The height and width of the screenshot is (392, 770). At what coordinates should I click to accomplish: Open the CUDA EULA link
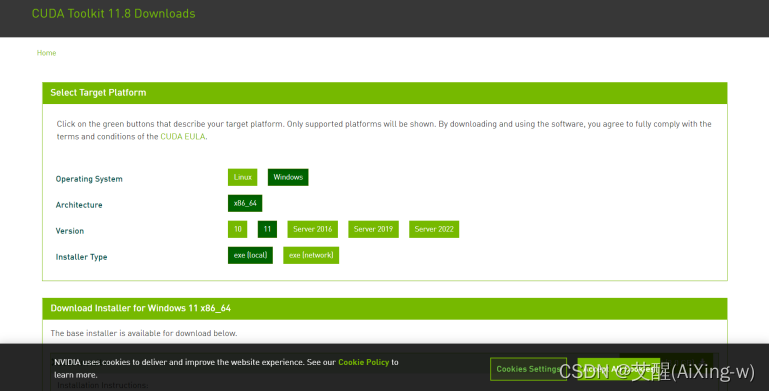183,137
